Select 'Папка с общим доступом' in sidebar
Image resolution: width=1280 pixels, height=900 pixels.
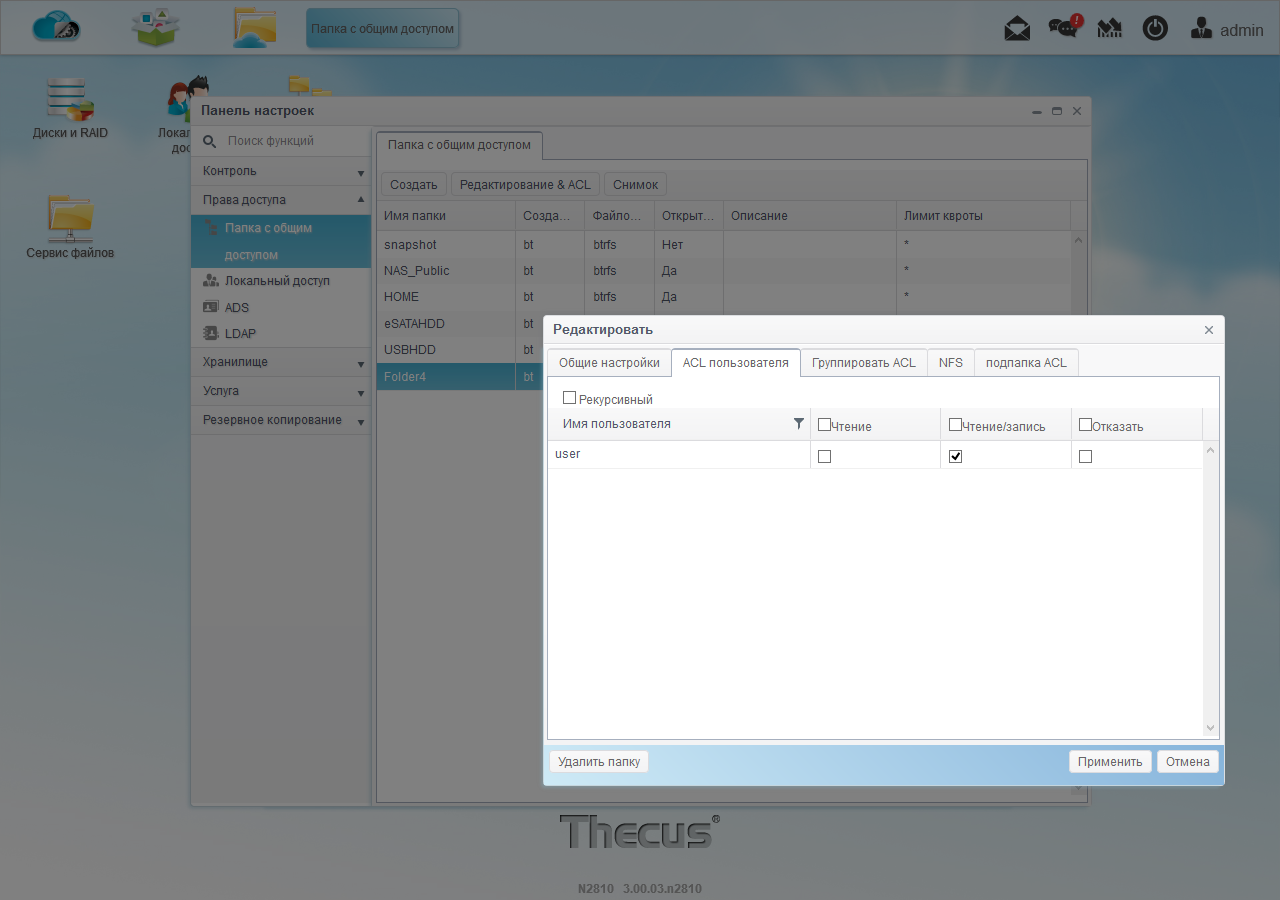pyautogui.click(x=281, y=241)
